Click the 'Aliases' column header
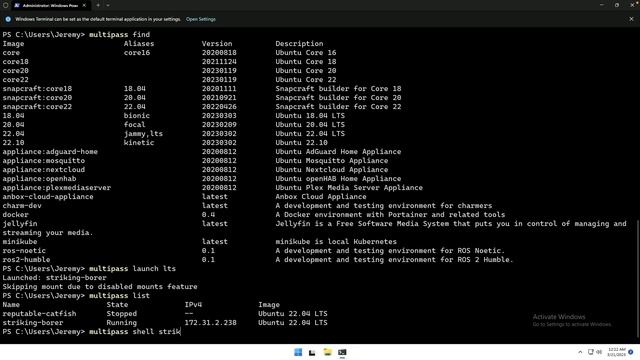 coord(139,44)
